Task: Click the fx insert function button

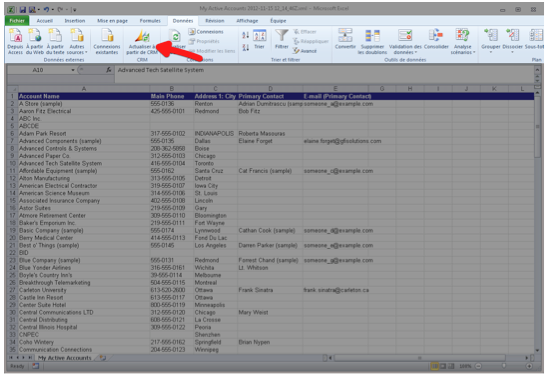Action: coord(109,70)
